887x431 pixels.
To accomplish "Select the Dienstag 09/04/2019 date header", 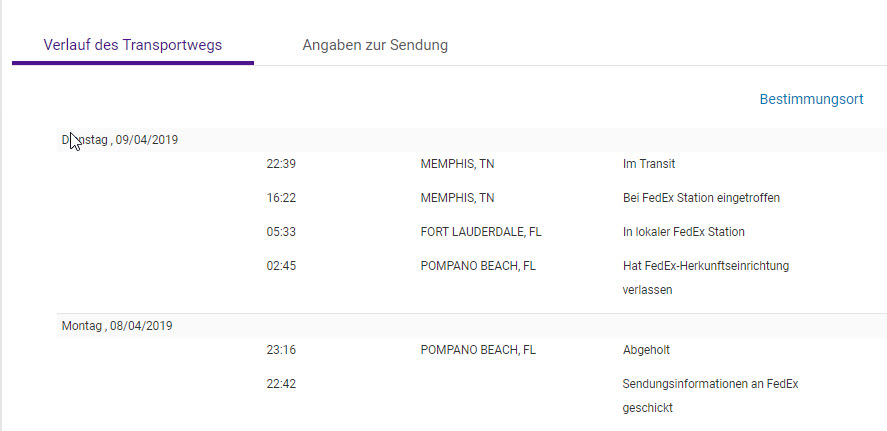I will (120, 140).
